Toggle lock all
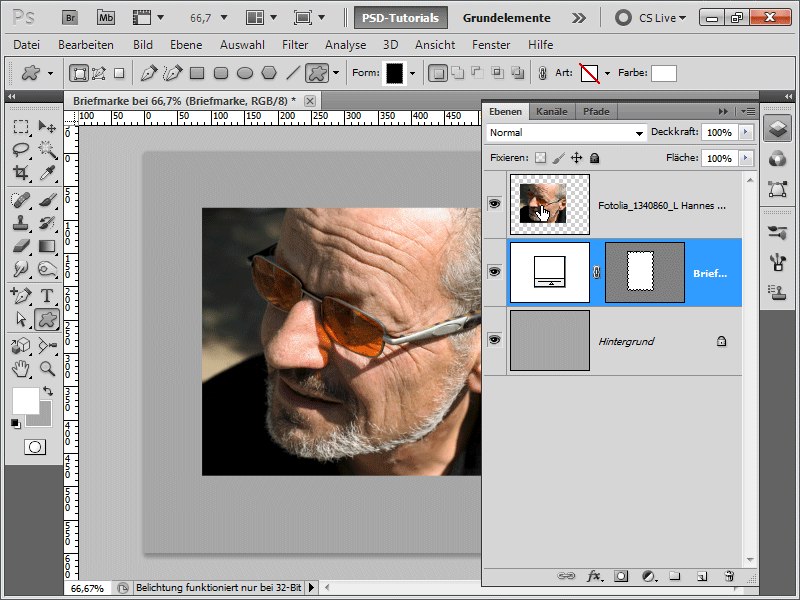 594,158
